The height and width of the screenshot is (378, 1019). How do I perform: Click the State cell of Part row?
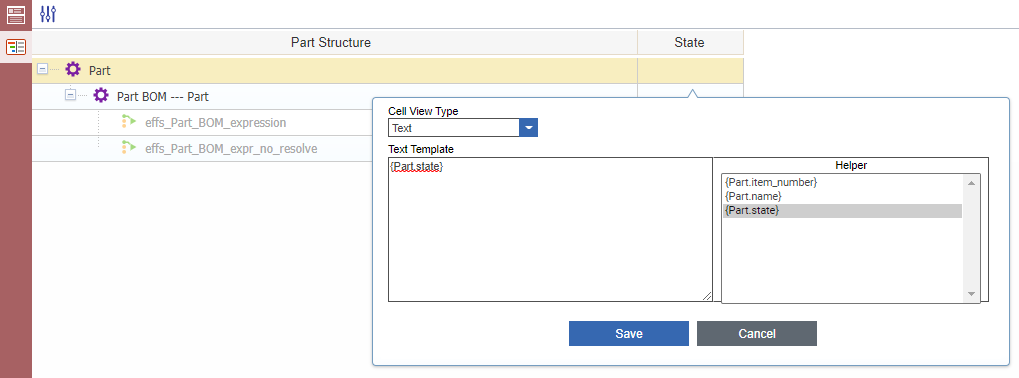pos(690,70)
